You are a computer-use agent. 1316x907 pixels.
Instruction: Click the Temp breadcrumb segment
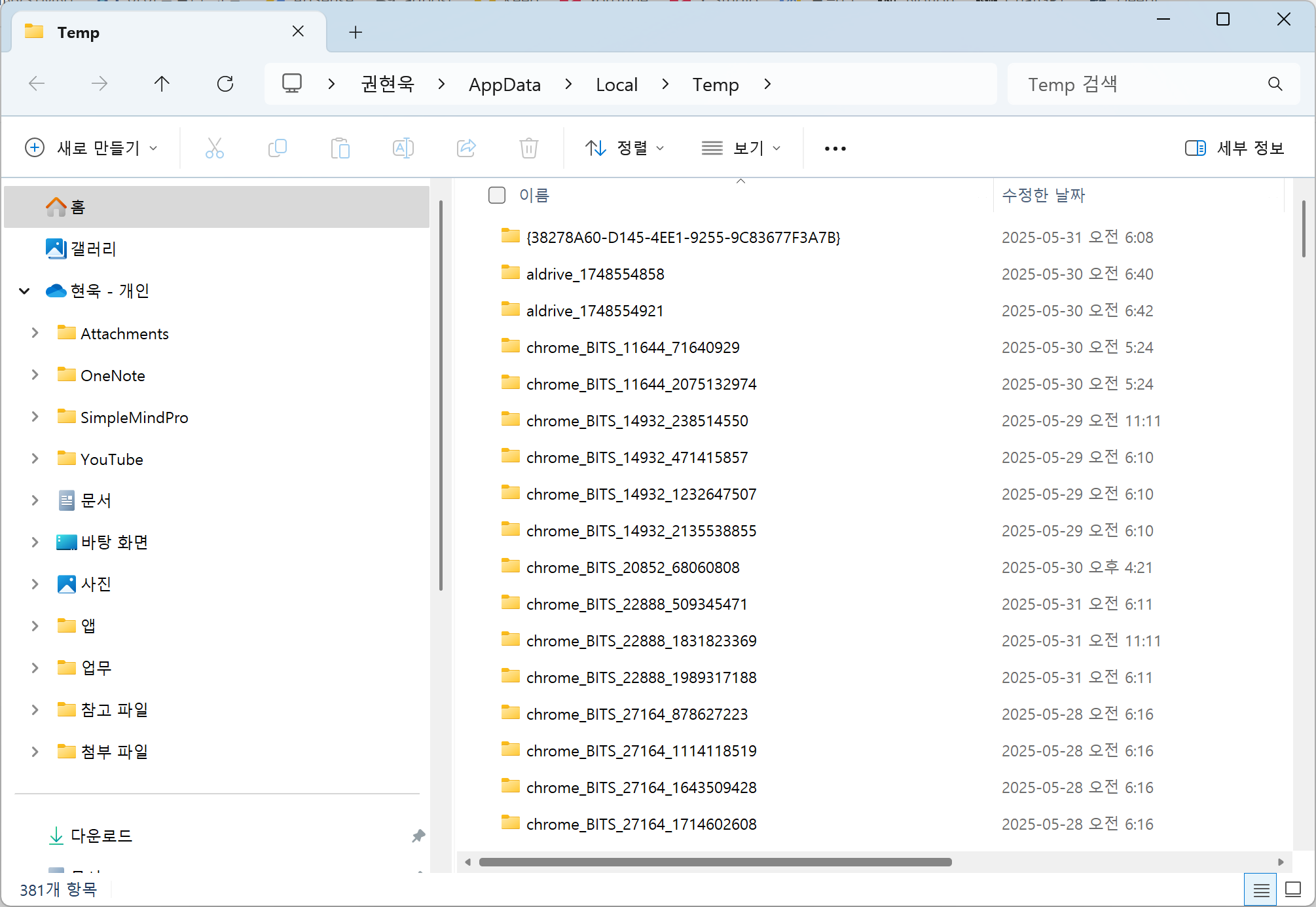(716, 84)
